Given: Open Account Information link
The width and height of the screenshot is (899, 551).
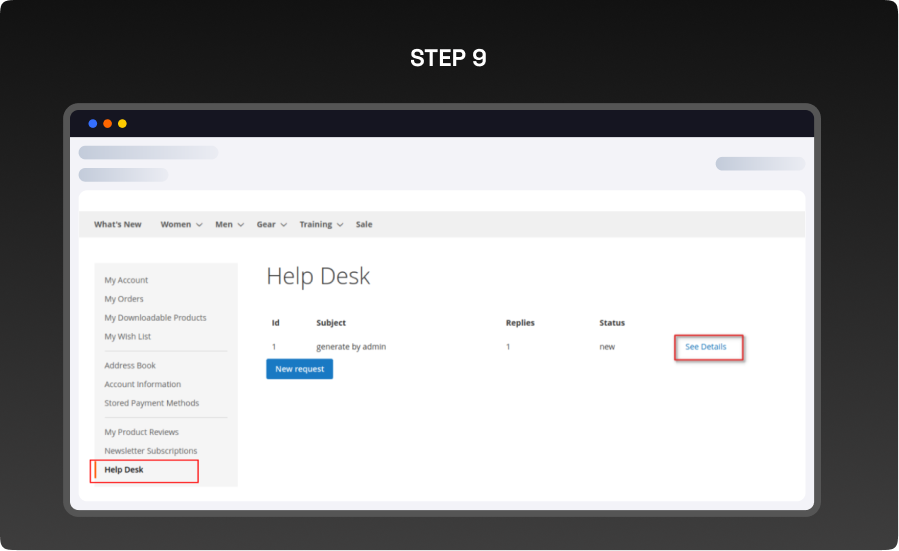Looking at the screenshot, I should 143,385.
